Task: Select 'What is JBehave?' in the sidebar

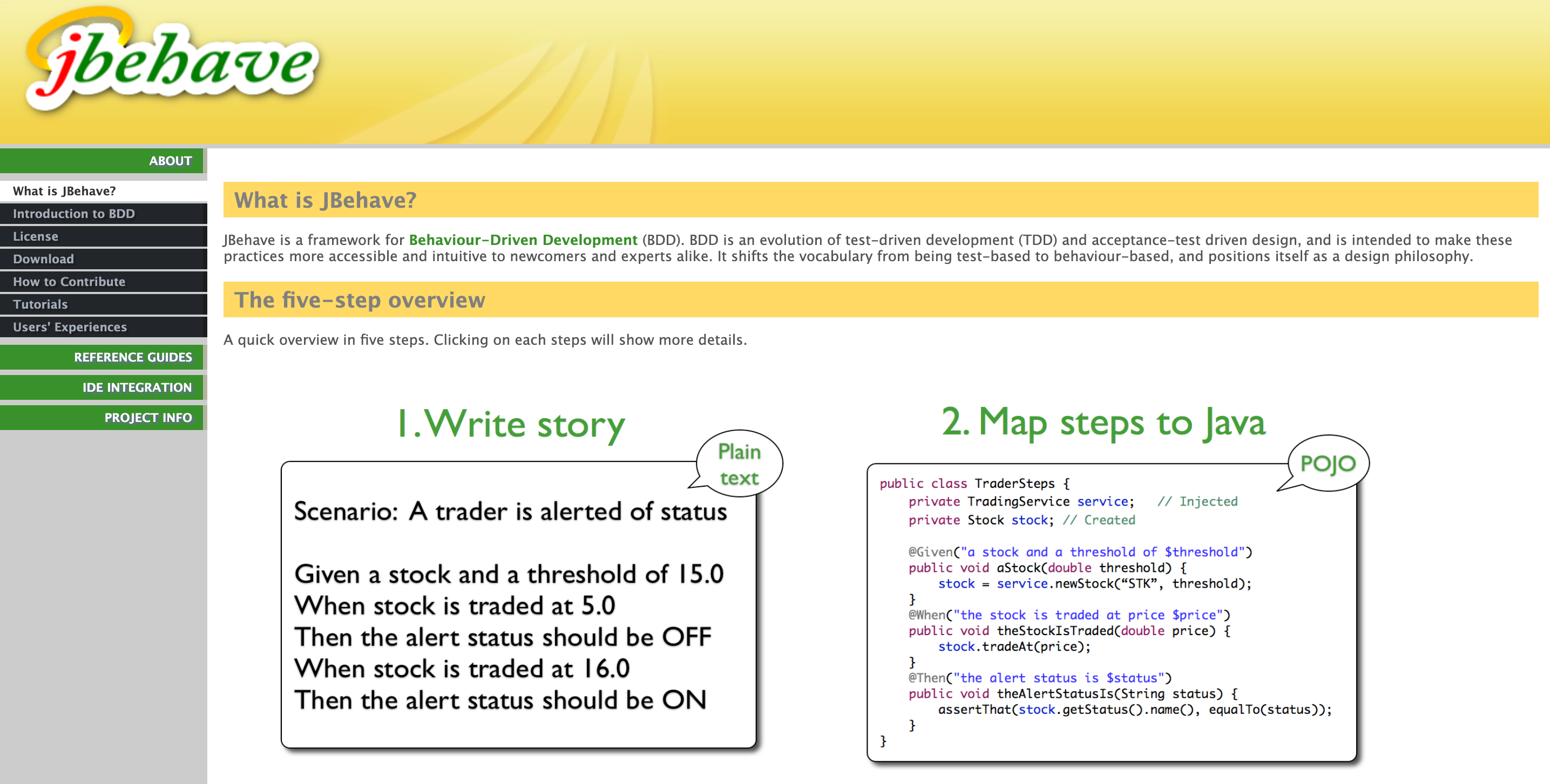Action: pos(64,191)
